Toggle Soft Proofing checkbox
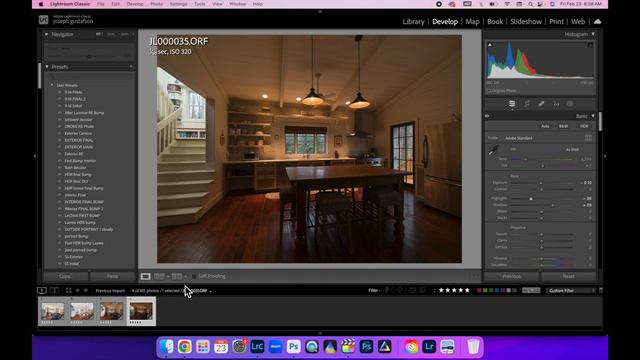 194,276
